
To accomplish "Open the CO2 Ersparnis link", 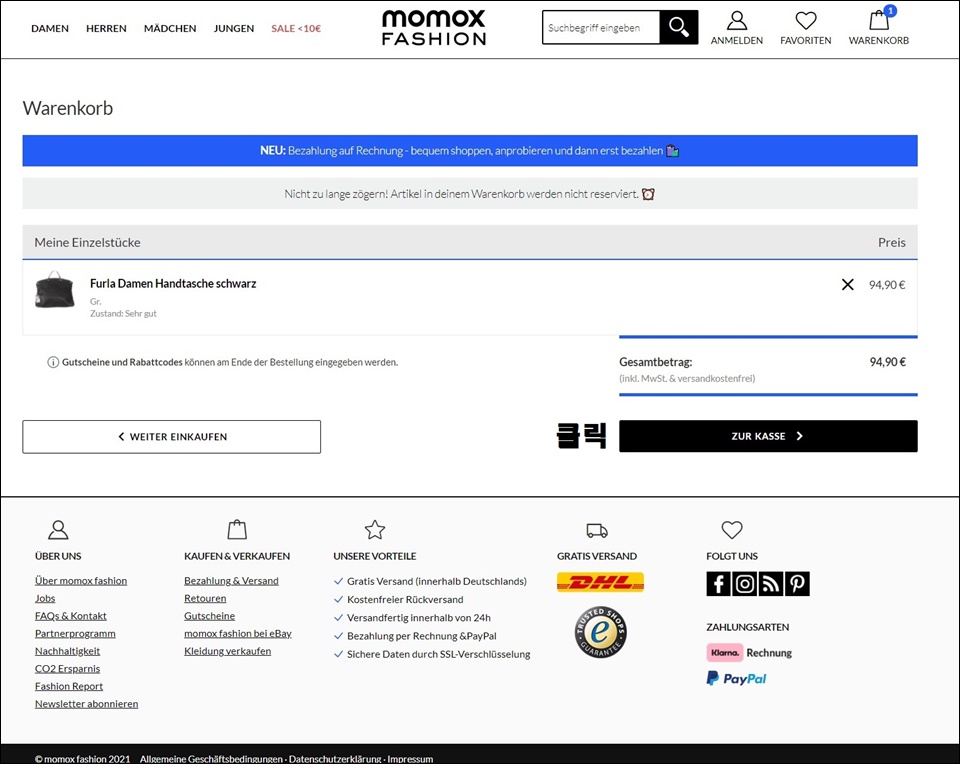I will coord(67,668).
